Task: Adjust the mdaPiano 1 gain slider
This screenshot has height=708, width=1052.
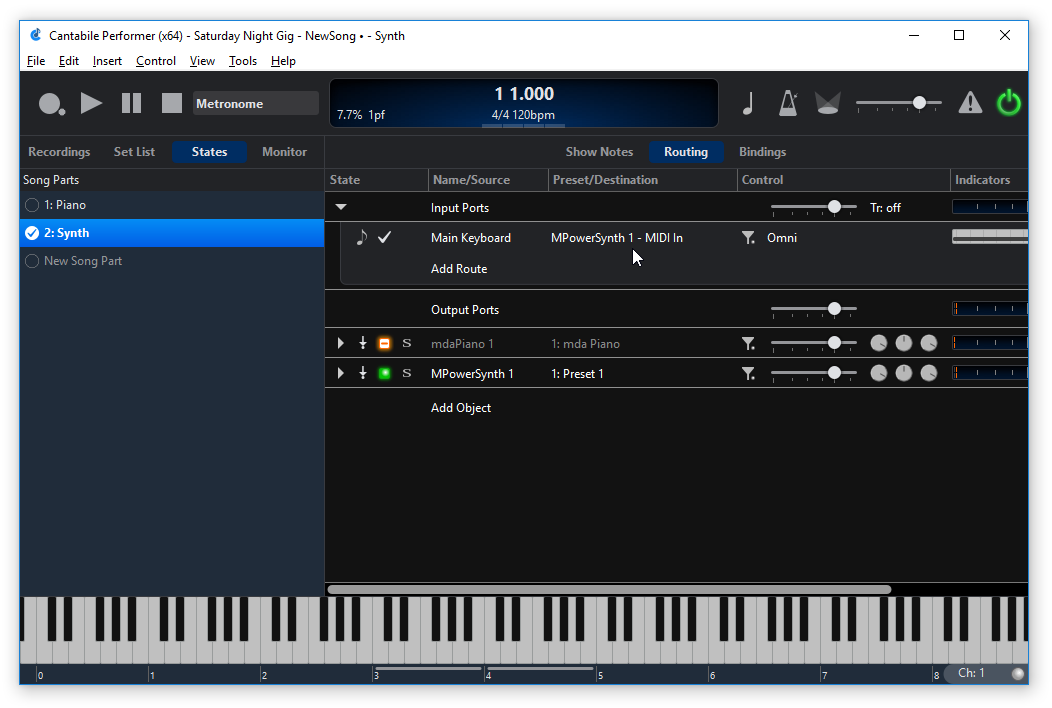Action: pyautogui.click(x=814, y=343)
